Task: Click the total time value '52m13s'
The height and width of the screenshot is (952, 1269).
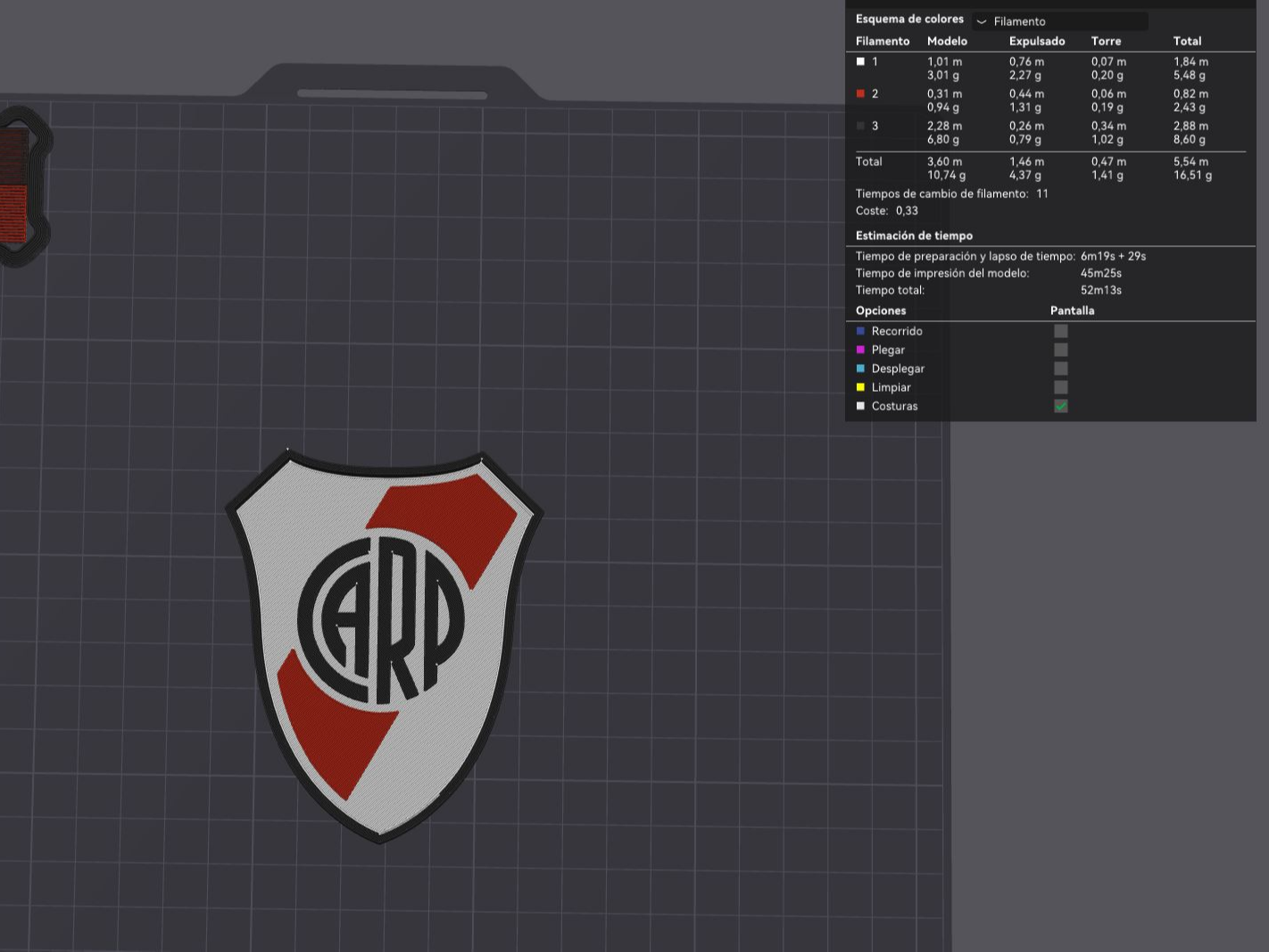Action: [x=1100, y=290]
